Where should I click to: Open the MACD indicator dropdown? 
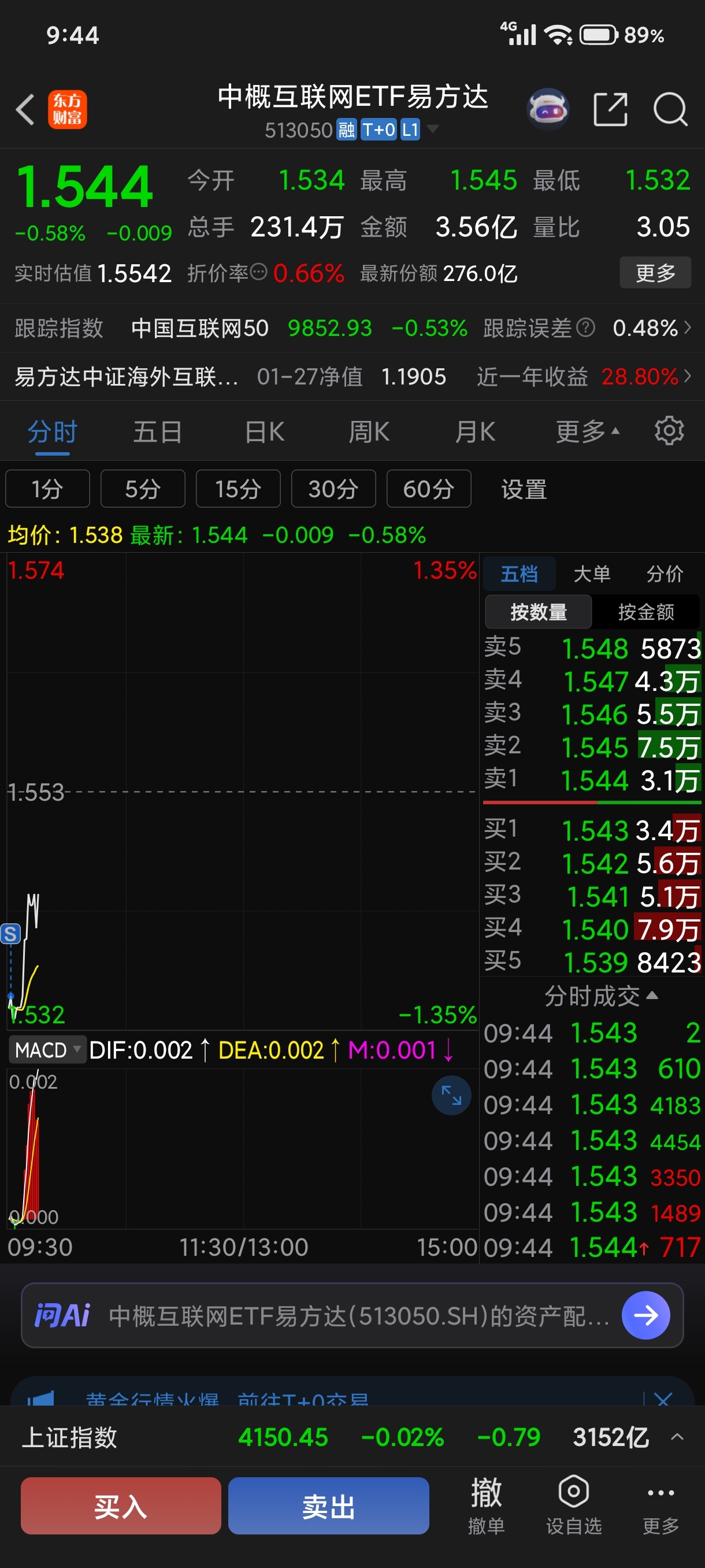(x=47, y=1049)
